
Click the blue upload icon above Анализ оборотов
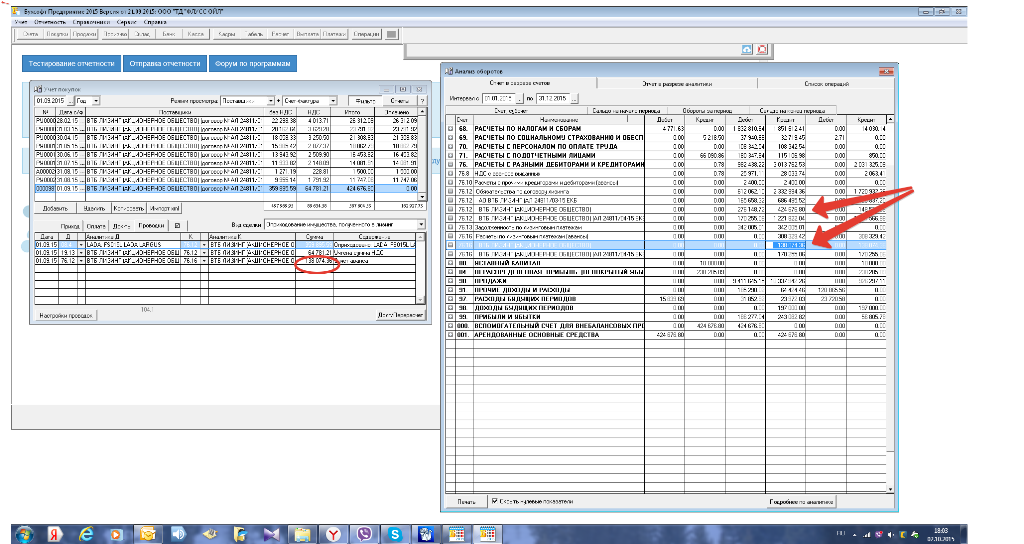click(746, 49)
